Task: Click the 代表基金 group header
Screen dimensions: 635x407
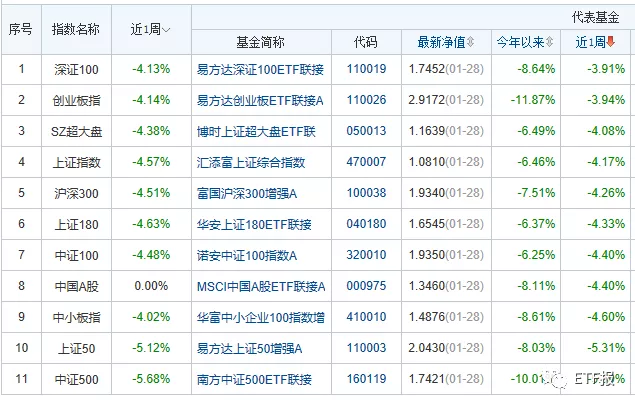Action: click(595, 17)
